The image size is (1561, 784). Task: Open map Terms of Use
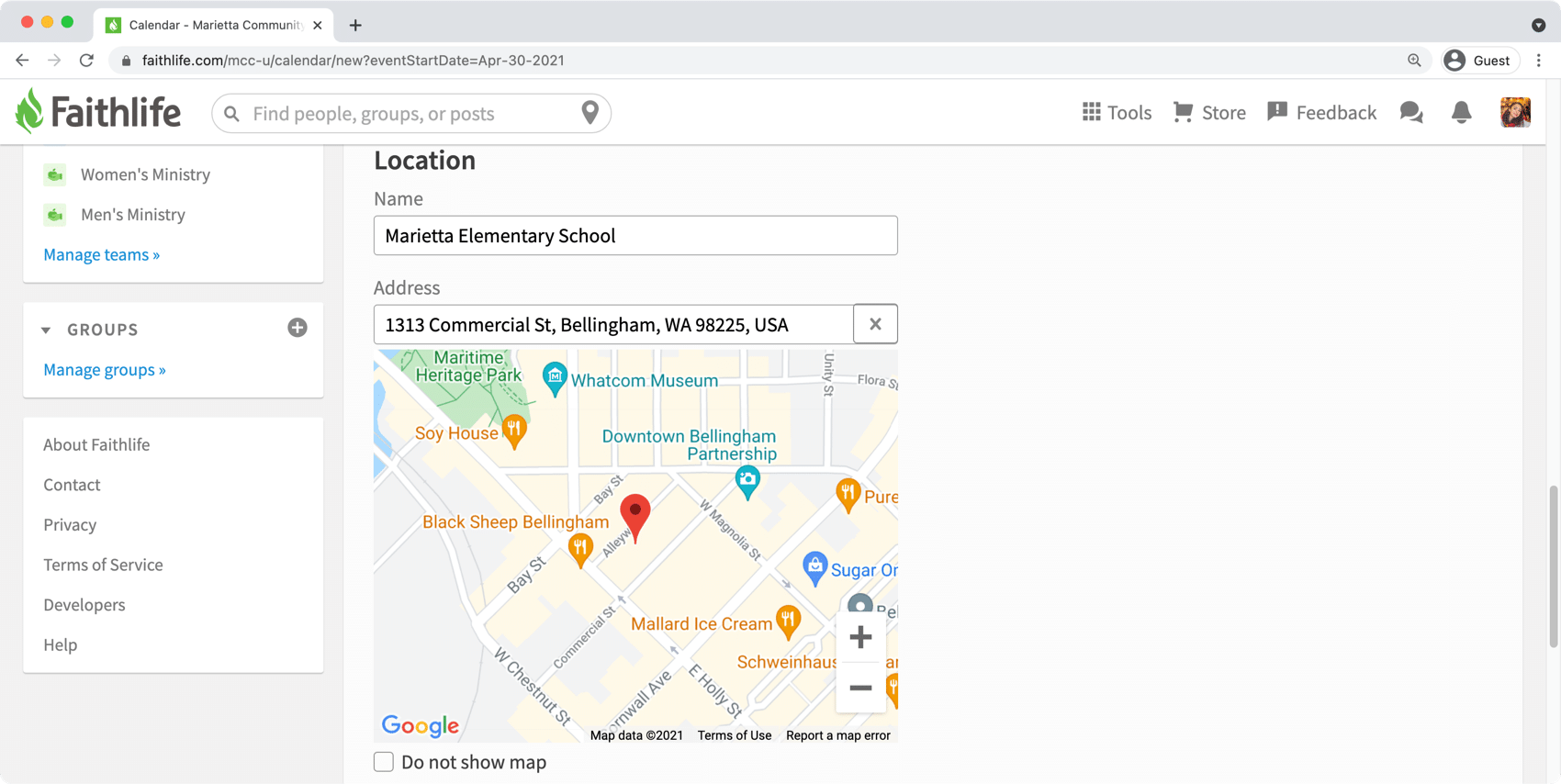pos(735,735)
